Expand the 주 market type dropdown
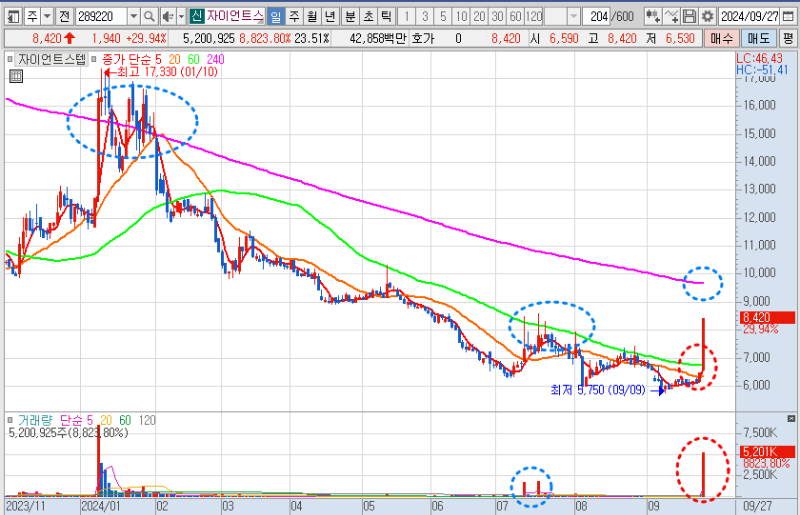The height and width of the screenshot is (515, 800). [47, 17]
